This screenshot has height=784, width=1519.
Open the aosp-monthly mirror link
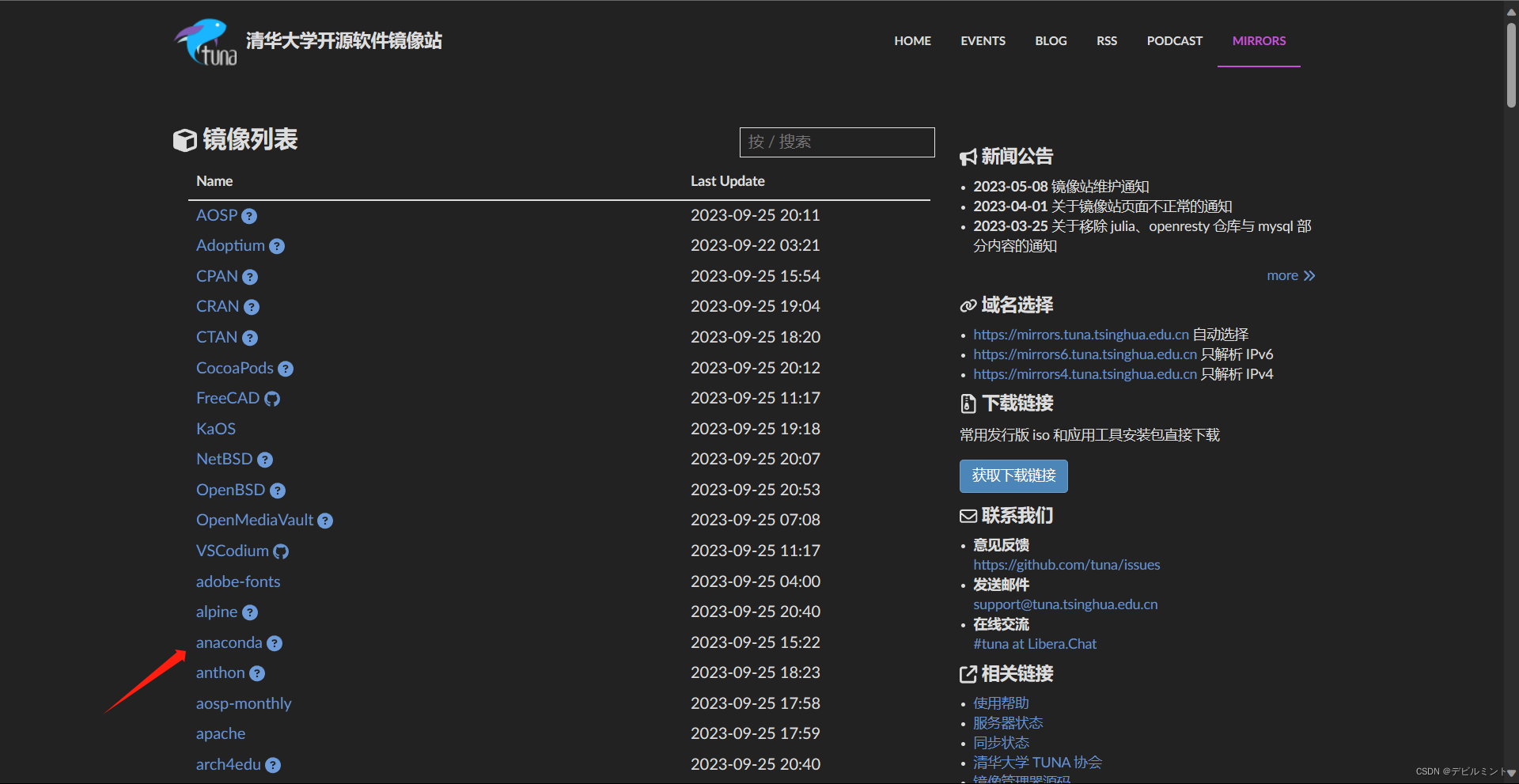coord(244,703)
